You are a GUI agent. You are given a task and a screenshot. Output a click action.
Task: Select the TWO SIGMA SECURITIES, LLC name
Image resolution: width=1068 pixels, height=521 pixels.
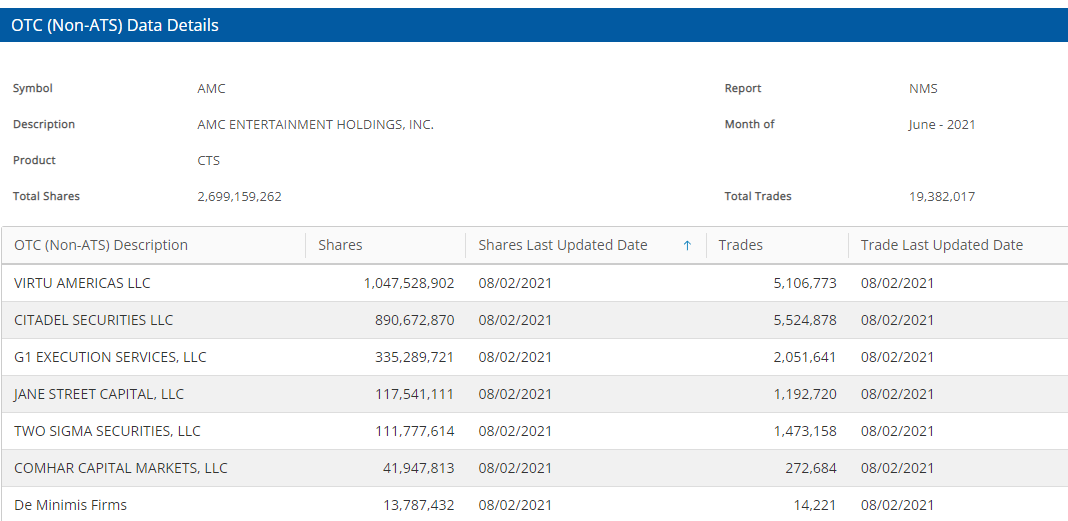tap(107, 431)
